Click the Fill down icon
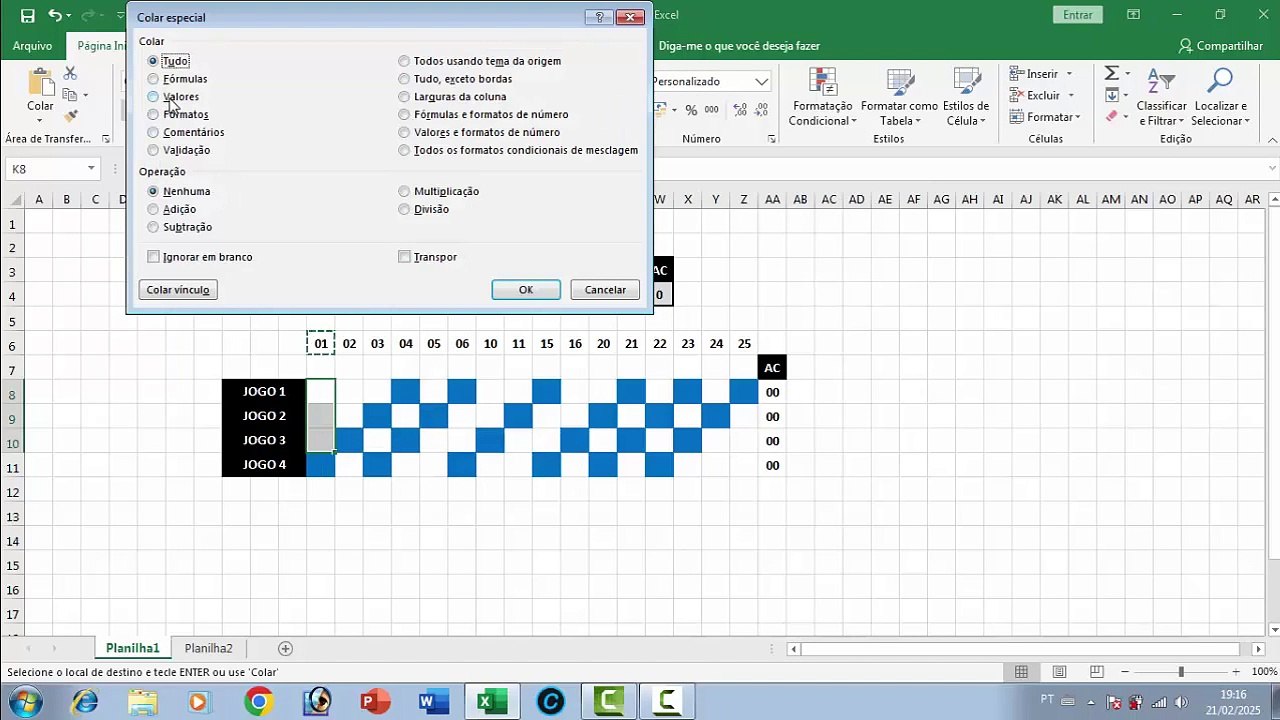 1111,95
